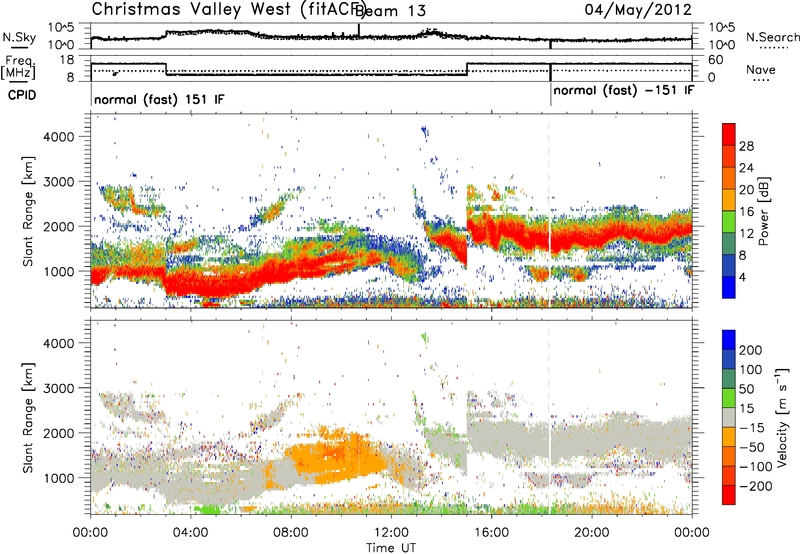Click the '4000' tick on power panel

tap(58, 137)
